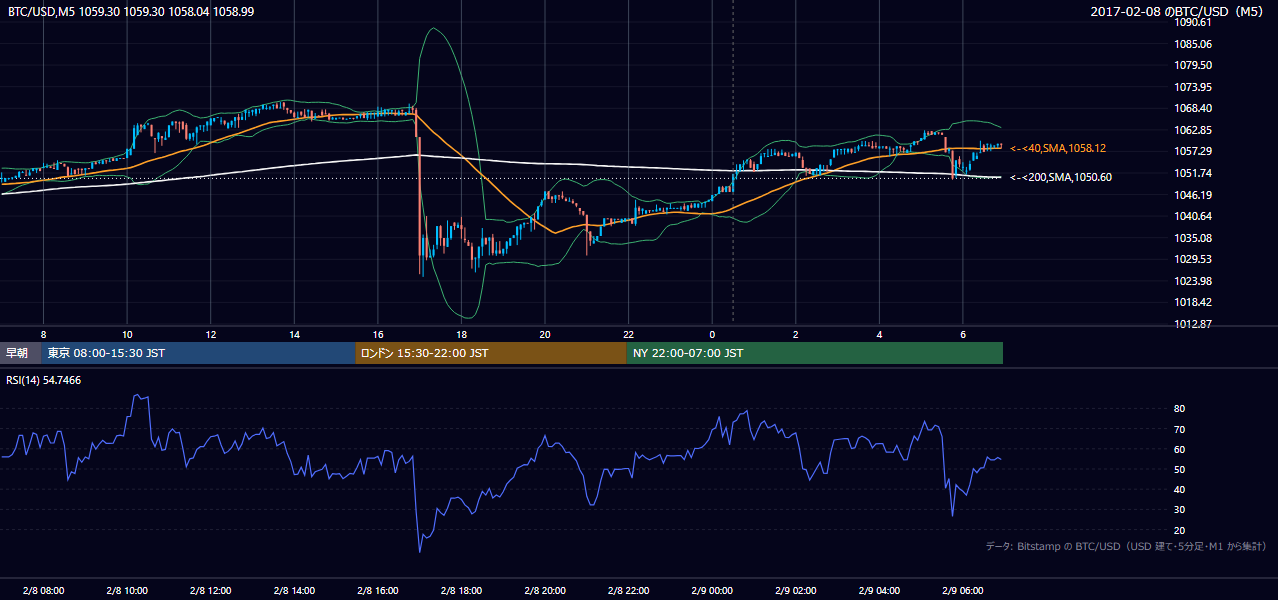This screenshot has height=600, width=1278.
Task: Click the BTC/USD,M5 OHLC header text
Action: tap(131, 11)
